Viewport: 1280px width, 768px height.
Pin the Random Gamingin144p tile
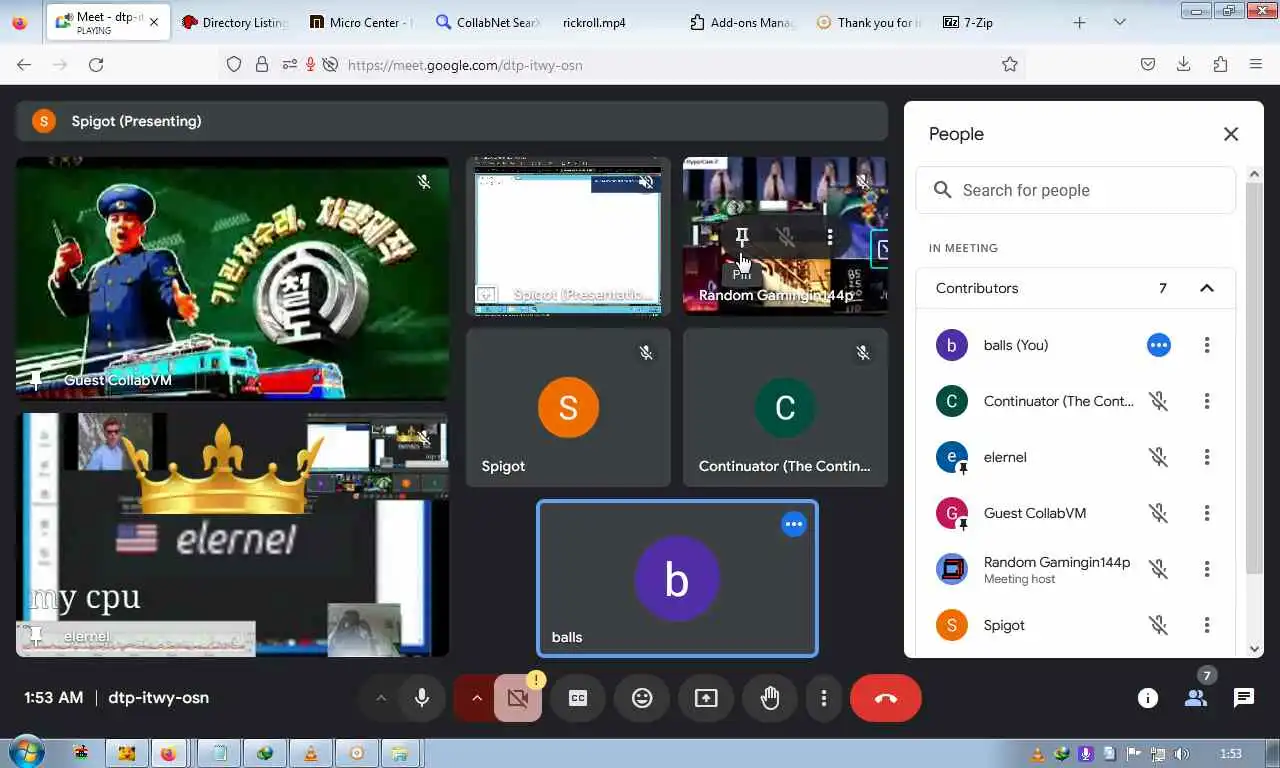click(x=742, y=237)
